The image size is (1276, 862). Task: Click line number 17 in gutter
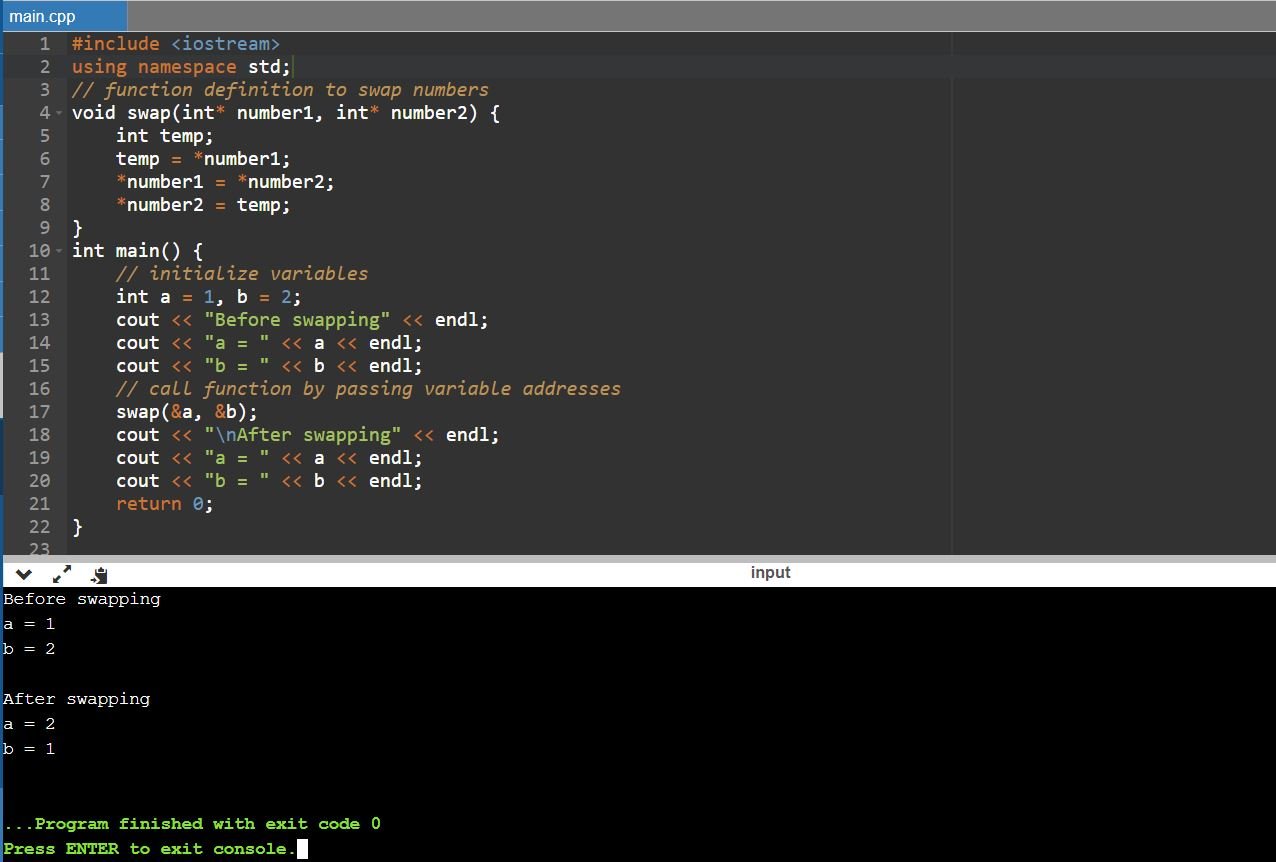39,412
